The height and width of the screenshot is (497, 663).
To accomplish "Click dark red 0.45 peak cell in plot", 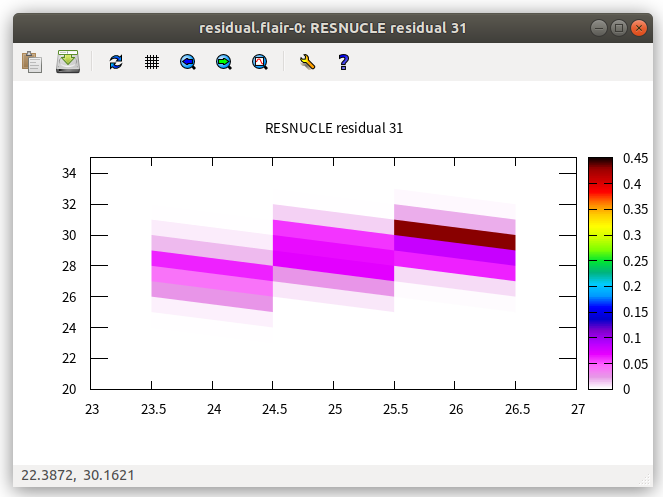I will [x=455, y=235].
